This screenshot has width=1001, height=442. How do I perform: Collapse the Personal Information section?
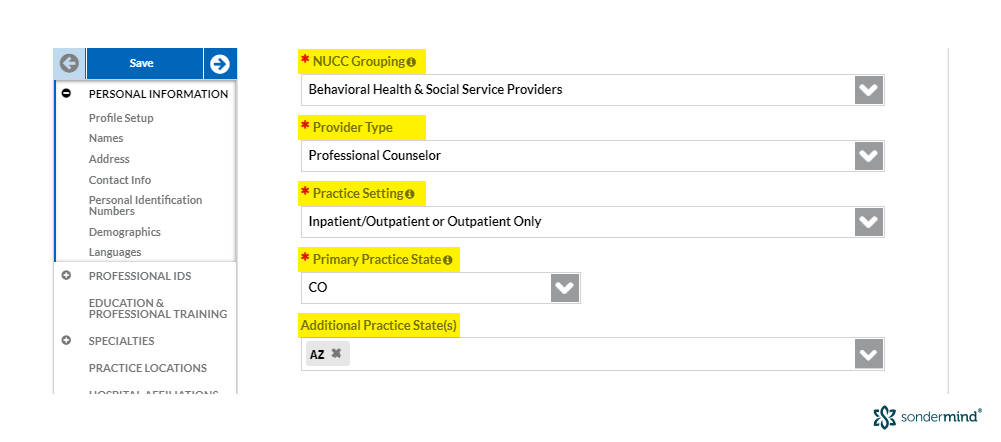click(x=66, y=93)
